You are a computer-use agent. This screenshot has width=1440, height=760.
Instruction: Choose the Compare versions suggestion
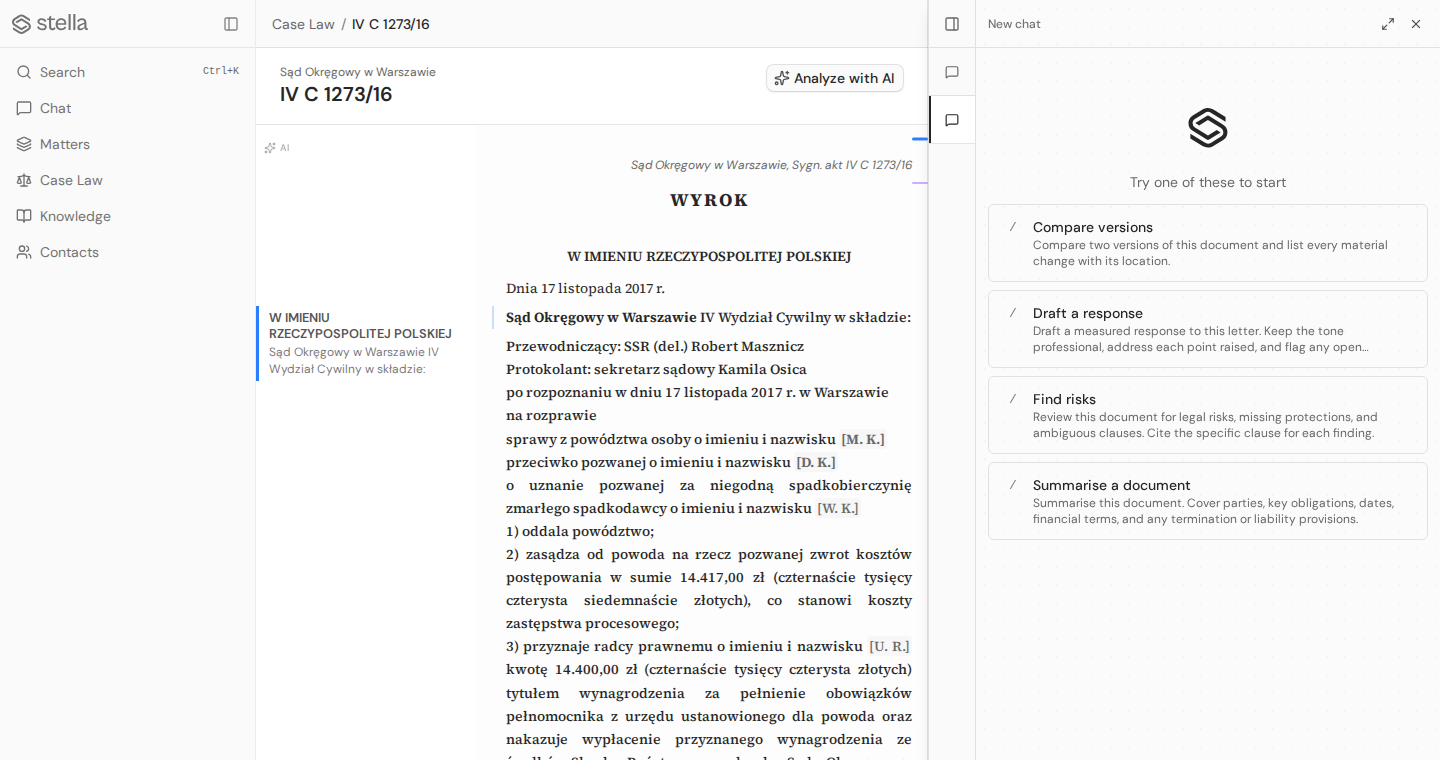point(1208,243)
